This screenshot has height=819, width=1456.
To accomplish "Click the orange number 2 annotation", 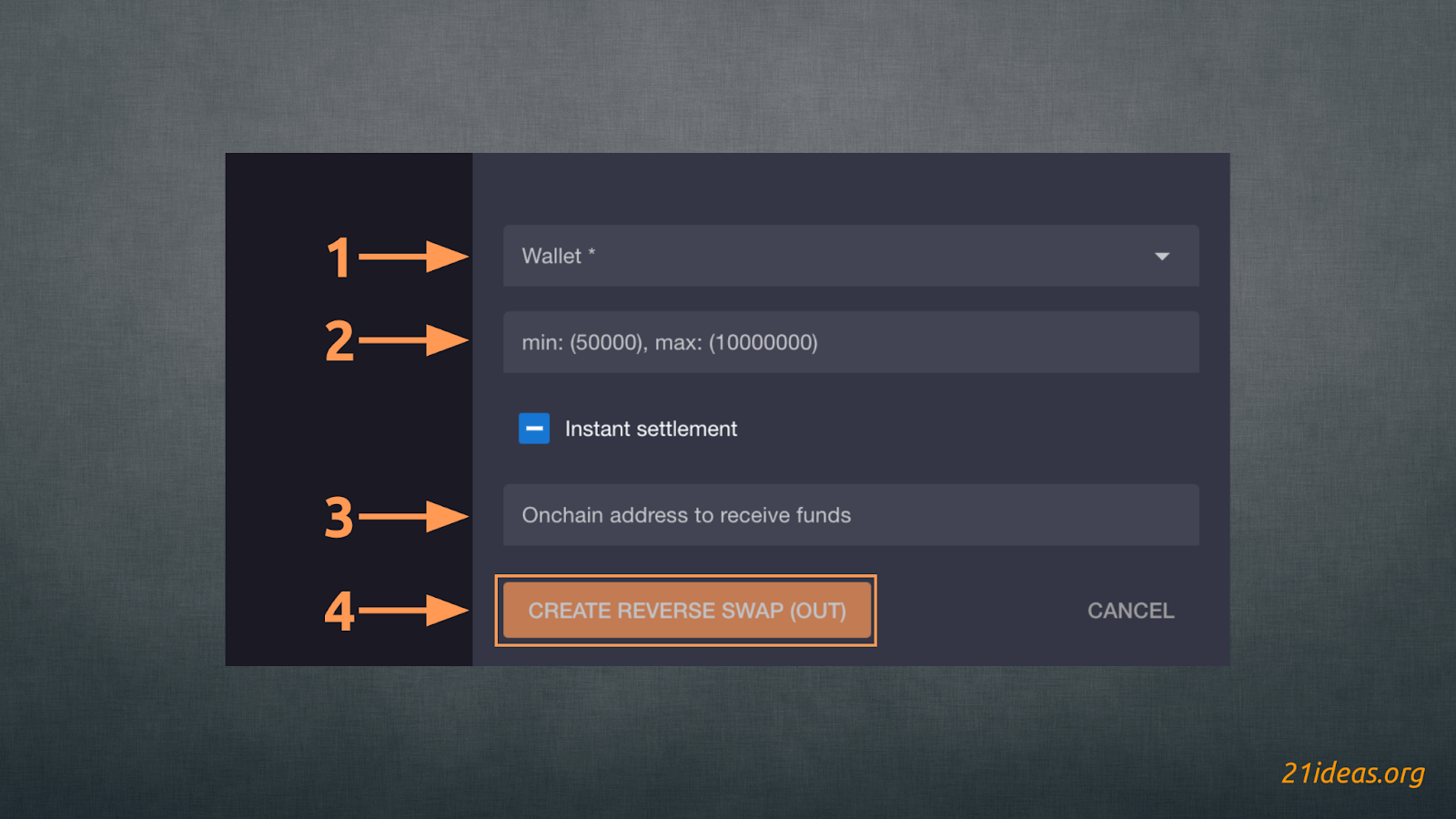I will pyautogui.click(x=339, y=341).
